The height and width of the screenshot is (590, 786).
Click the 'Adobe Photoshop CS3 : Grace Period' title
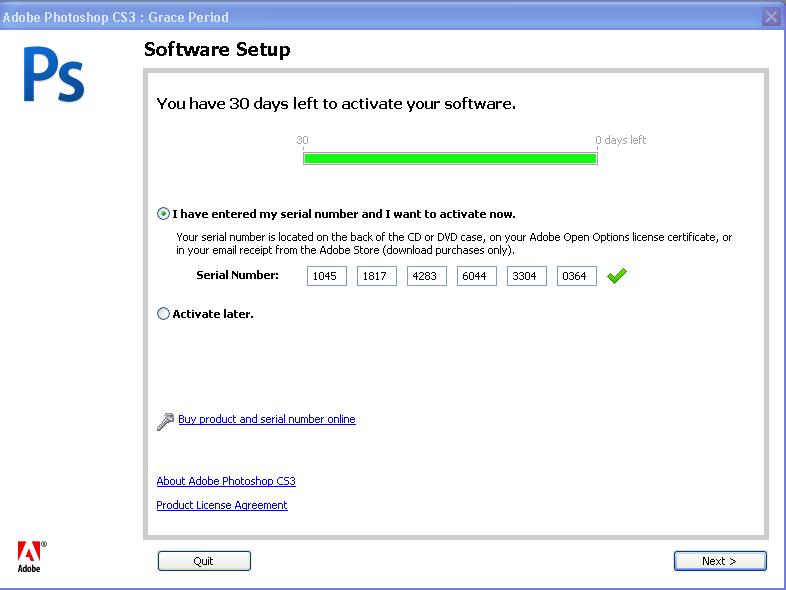click(x=115, y=17)
